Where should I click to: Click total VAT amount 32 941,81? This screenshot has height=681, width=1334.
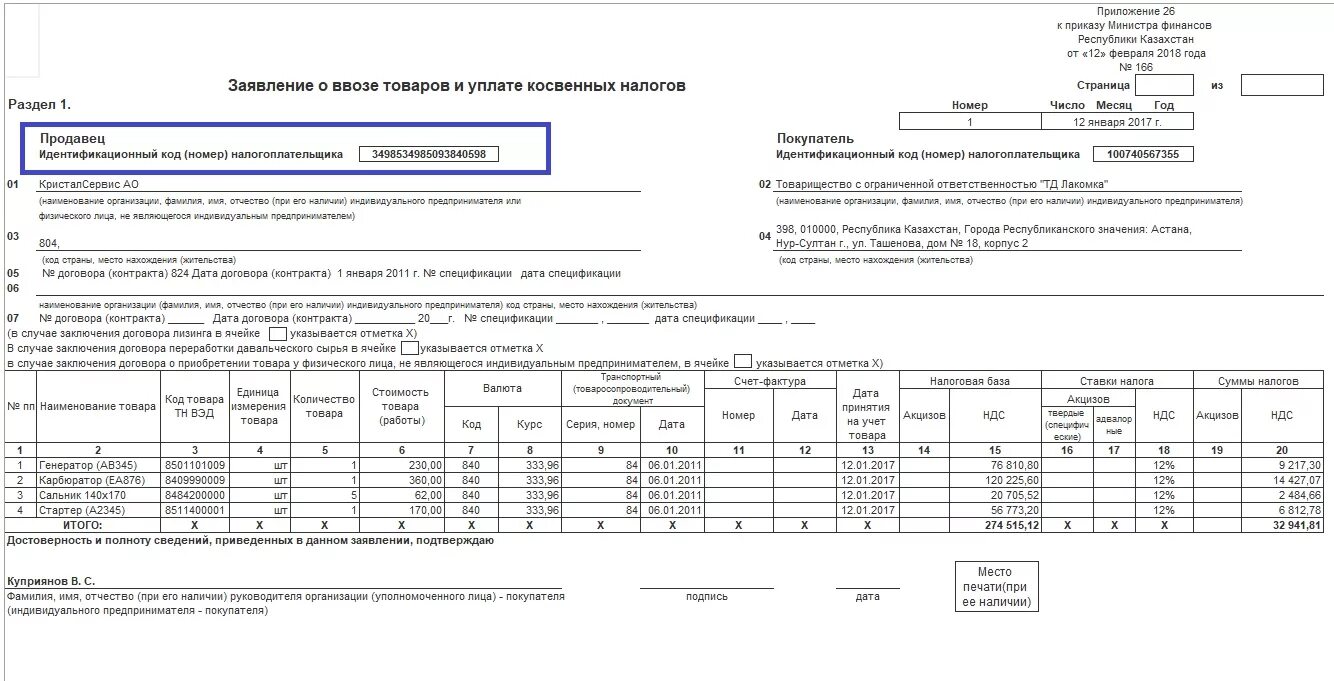click(x=1296, y=524)
